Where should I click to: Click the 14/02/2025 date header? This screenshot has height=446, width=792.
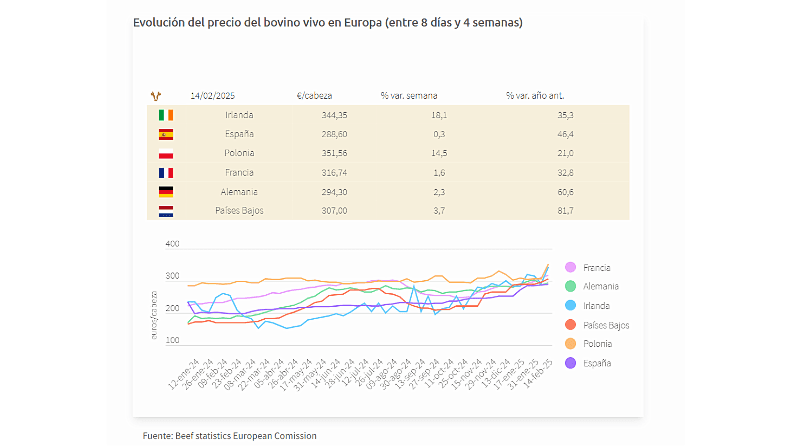click(x=211, y=96)
